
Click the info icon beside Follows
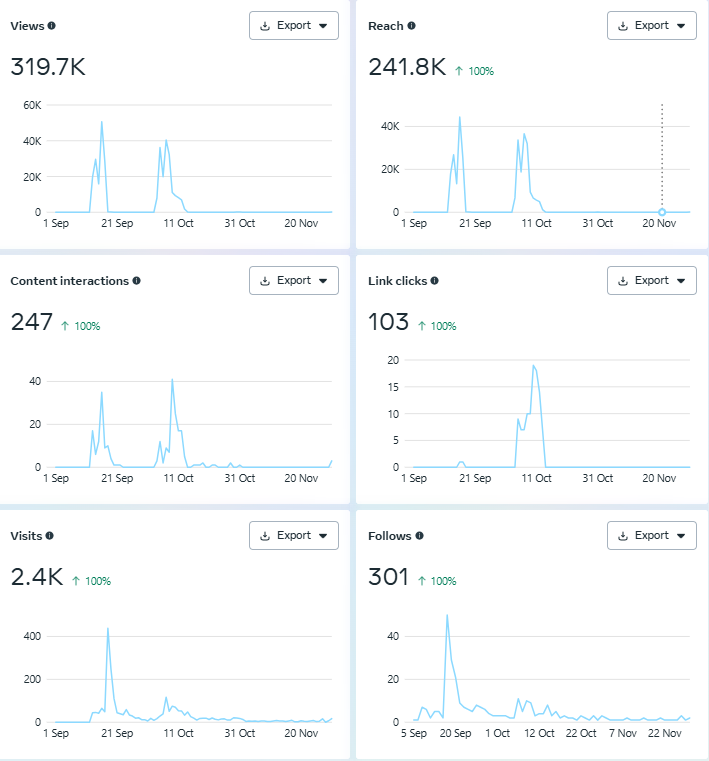tap(419, 536)
